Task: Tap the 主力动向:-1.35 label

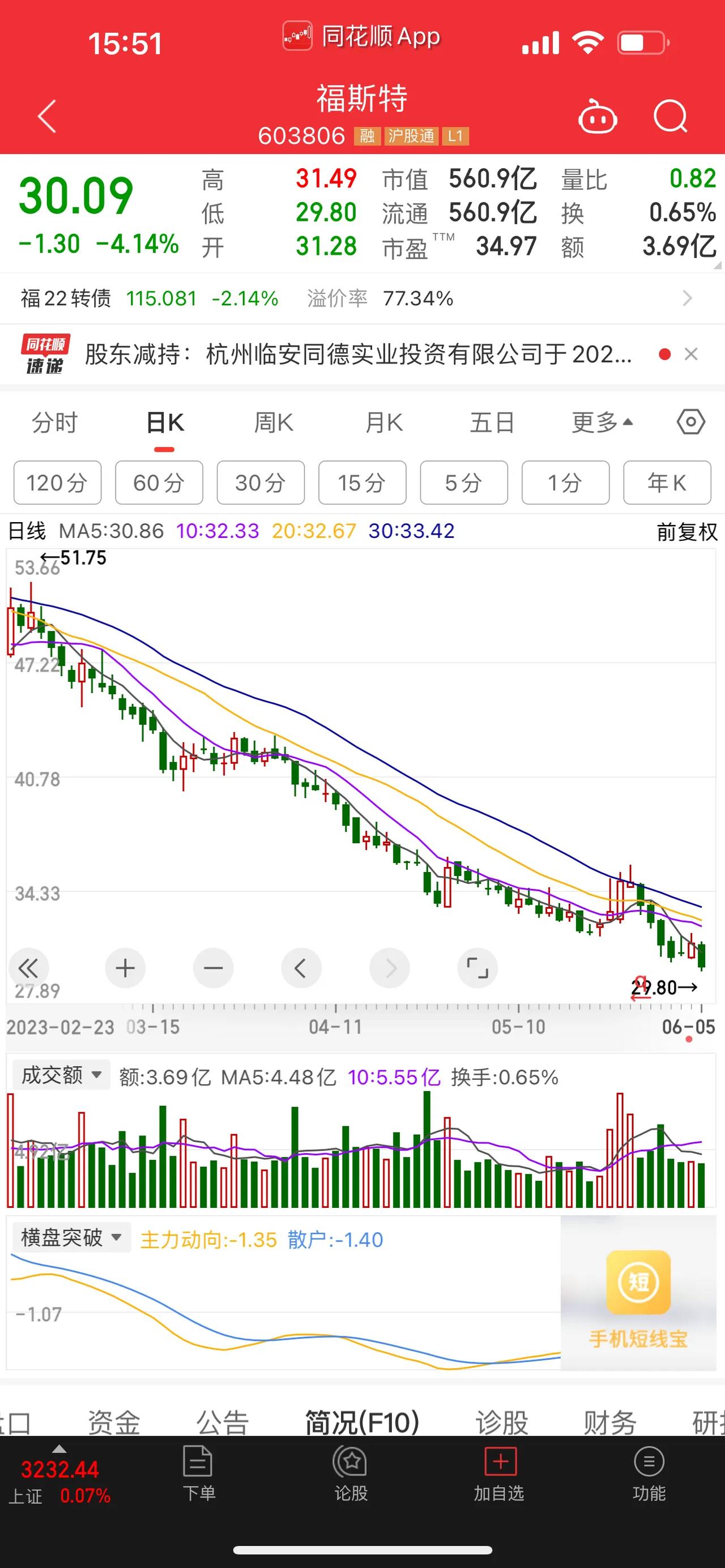Action: 208,1240
